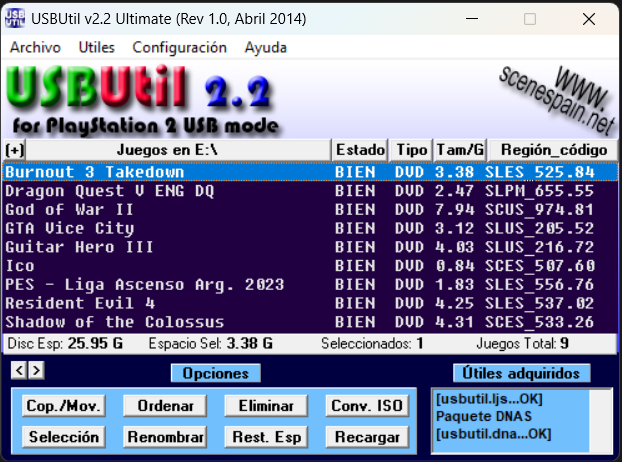622x462 pixels.
Task: Sort by Tipo column header
Action: click(411, 150)
